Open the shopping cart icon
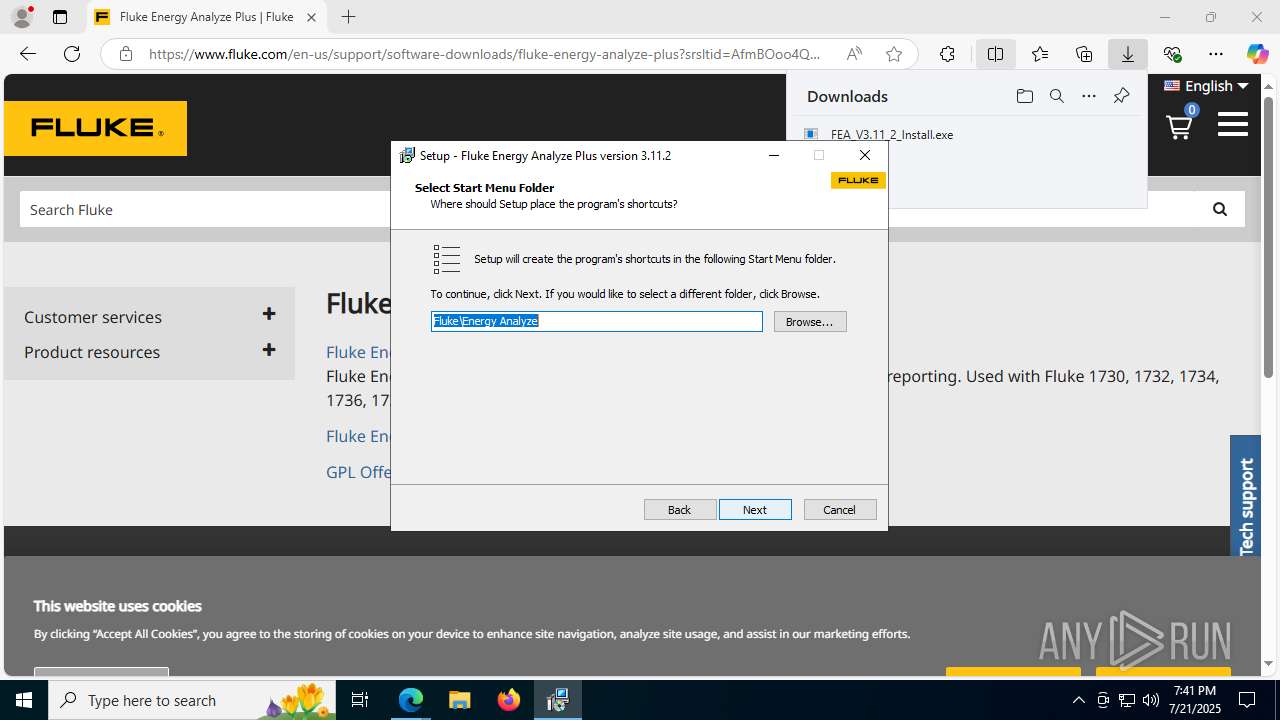Image resolution: width=1280 pixels, height=720 pixels. [x=1180, y=127]
